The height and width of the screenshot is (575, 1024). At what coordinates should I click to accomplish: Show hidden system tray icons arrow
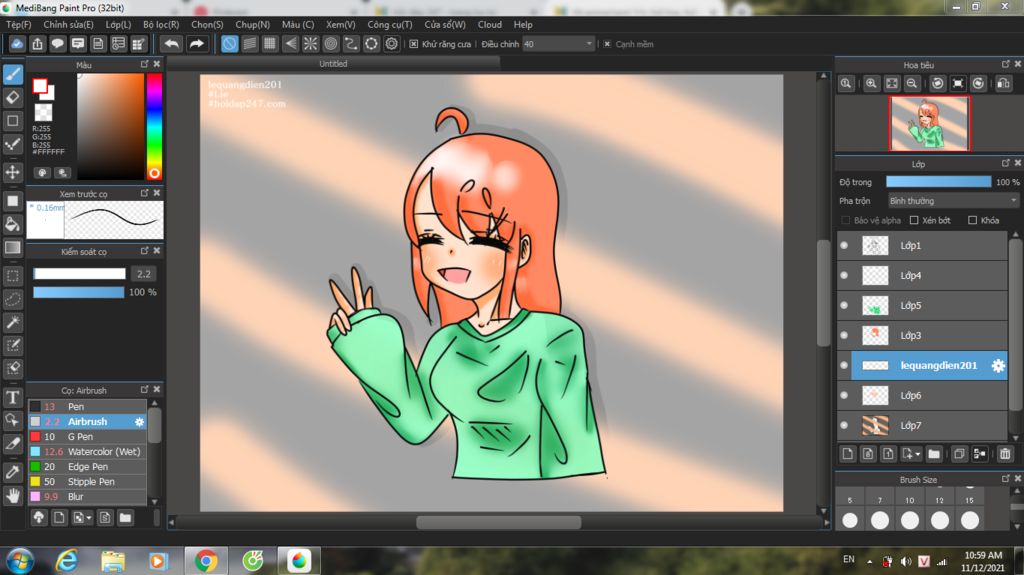coord(870,561)
